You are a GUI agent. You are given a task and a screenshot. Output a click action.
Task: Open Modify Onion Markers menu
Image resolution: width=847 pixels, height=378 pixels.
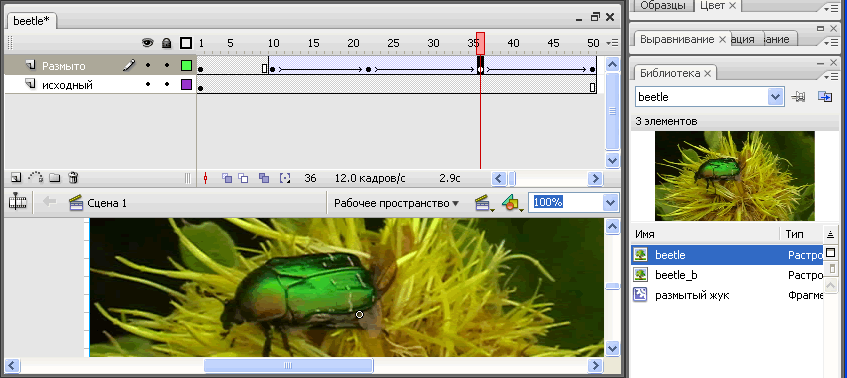(285, 178)
